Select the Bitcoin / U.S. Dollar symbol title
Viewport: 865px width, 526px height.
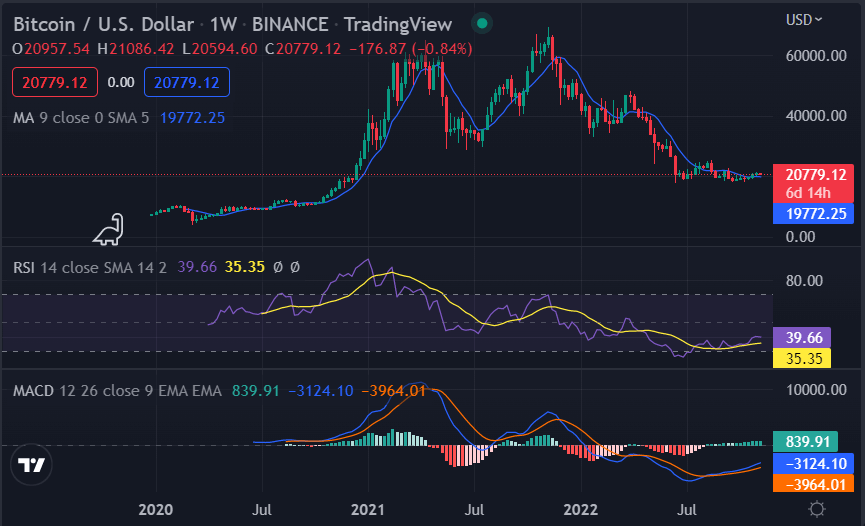103,24
